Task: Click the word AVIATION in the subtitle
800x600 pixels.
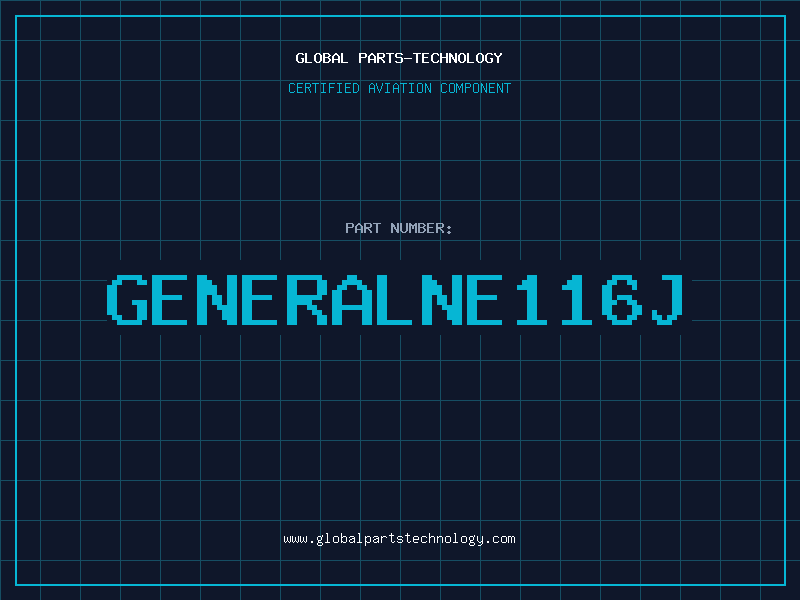Action: click(400, 89)
